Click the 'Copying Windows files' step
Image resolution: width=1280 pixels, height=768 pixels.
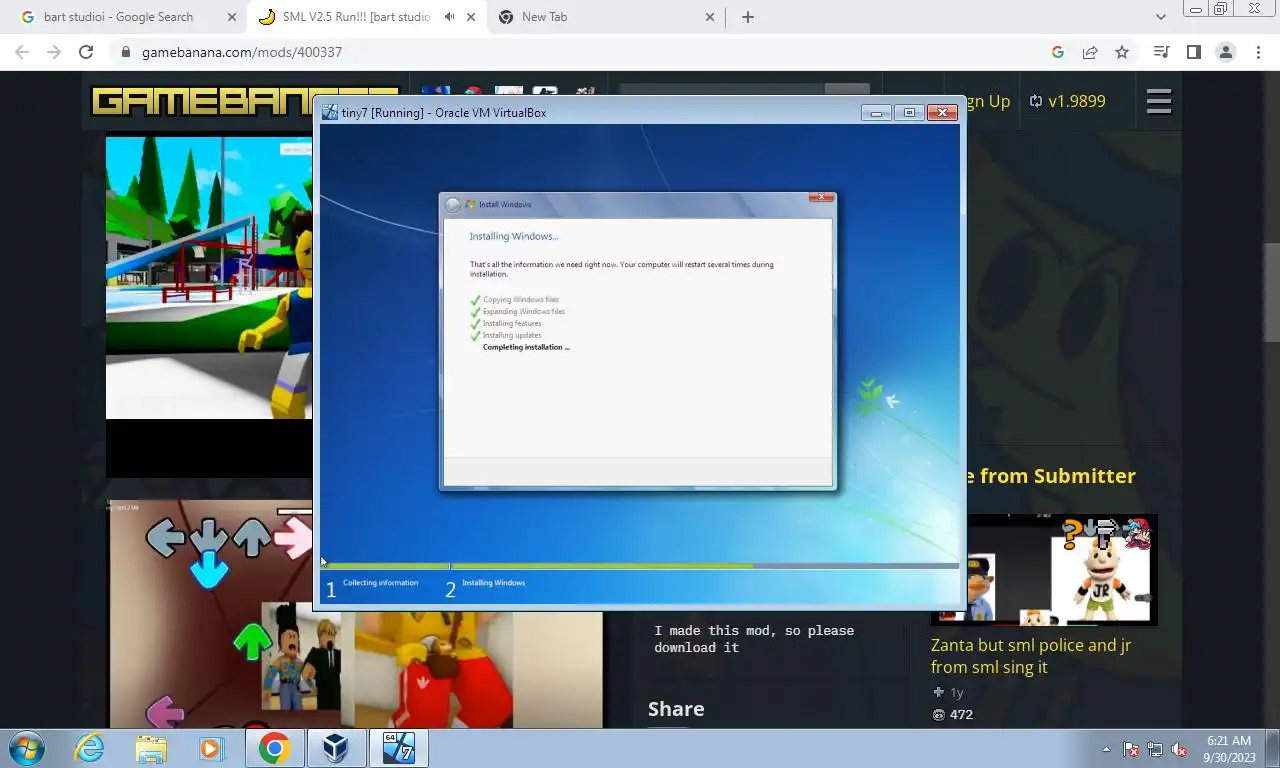[x=521, y=300]
